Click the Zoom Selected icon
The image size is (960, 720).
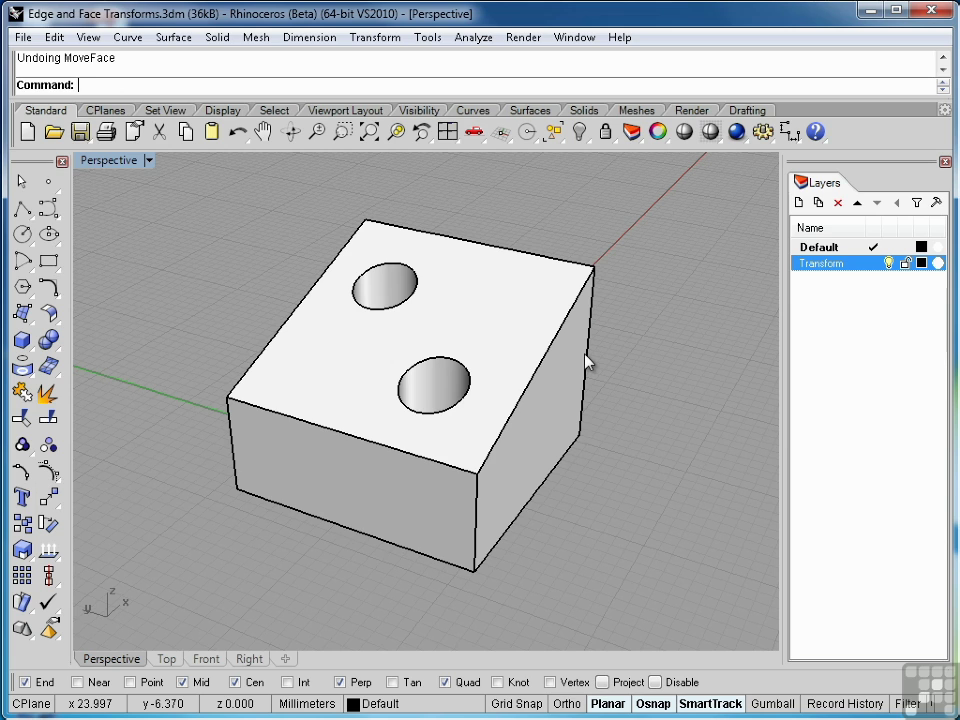396,132
